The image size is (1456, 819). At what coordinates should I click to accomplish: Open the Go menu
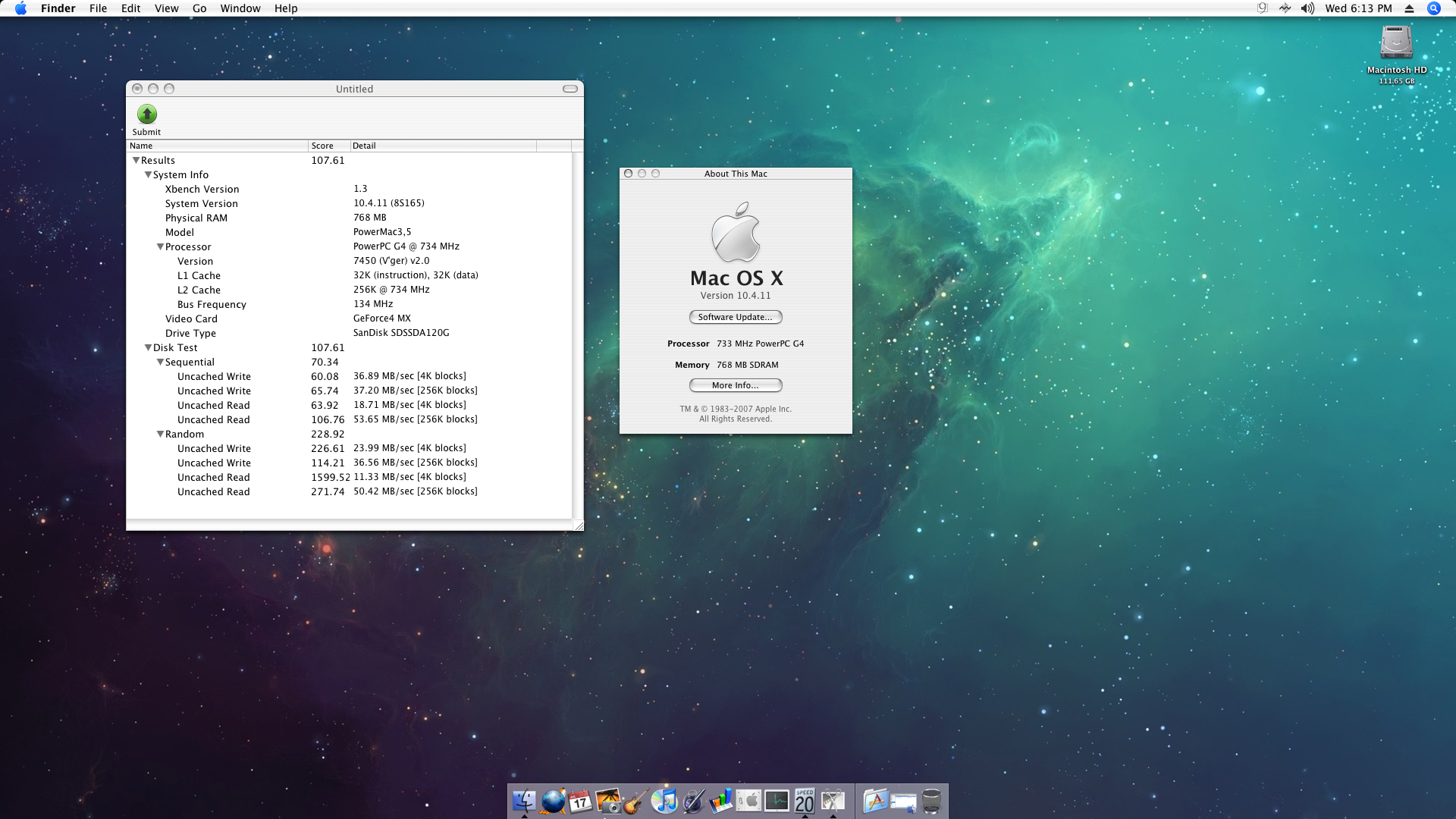pos(199,8)
